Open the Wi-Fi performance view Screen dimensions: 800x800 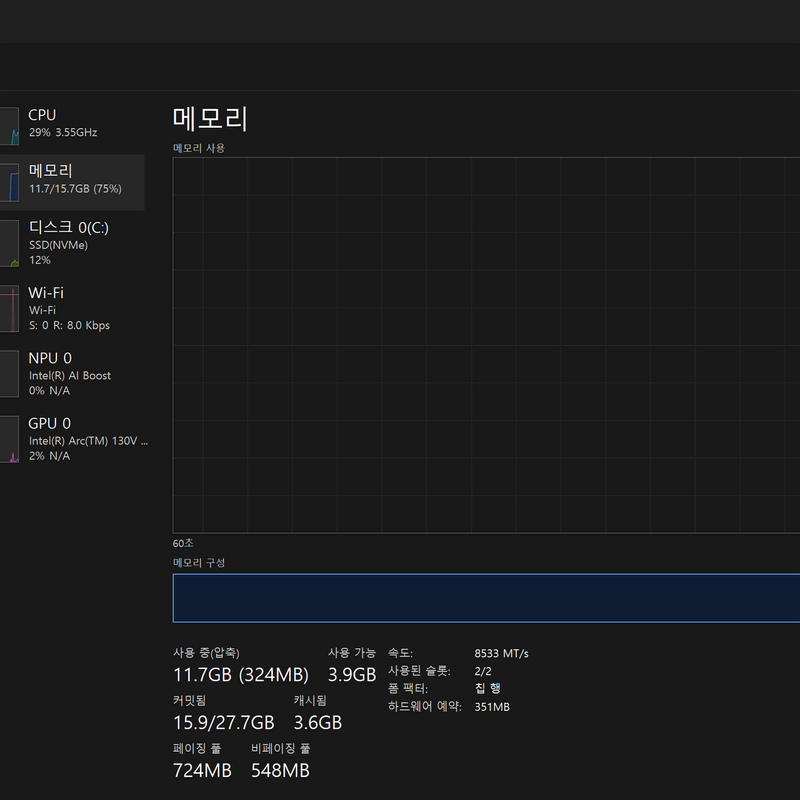pos(71,308)
